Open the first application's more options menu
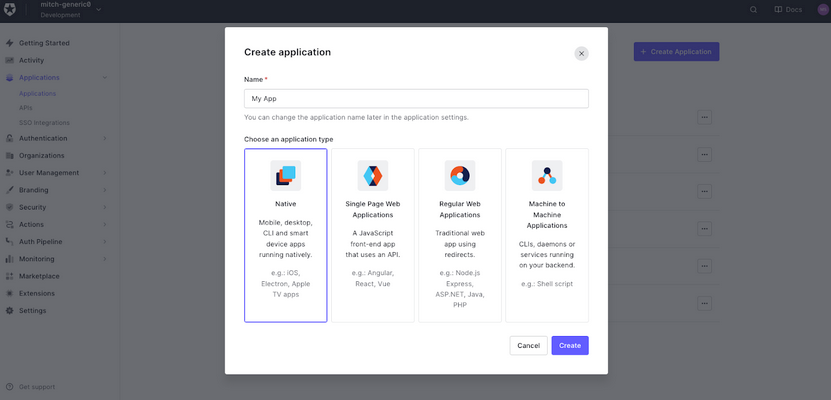 [x=704, y=117]
